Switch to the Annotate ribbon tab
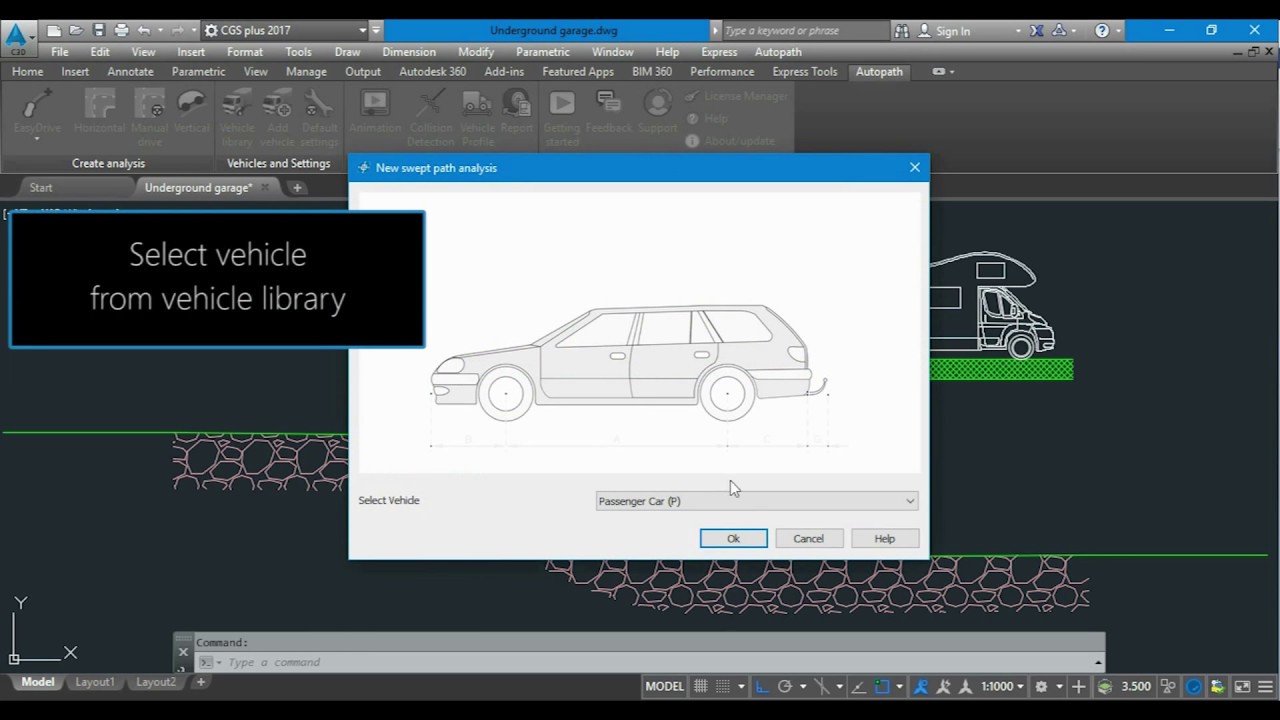Image resolution: width=1280 pixels, height=720 pixels. [x=130, y=72]
